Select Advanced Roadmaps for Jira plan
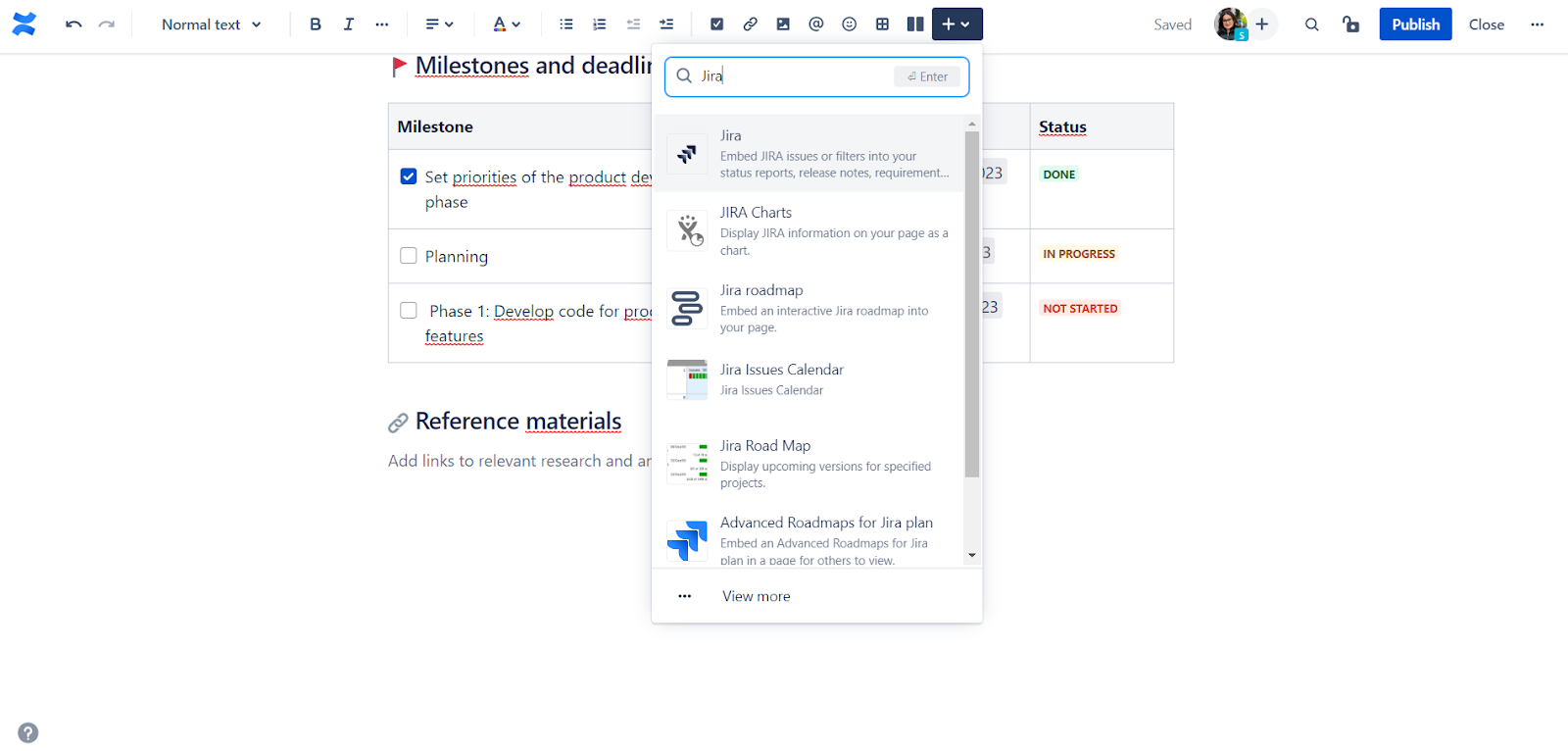The image size is (1568, 751). [x=808, y=538]
